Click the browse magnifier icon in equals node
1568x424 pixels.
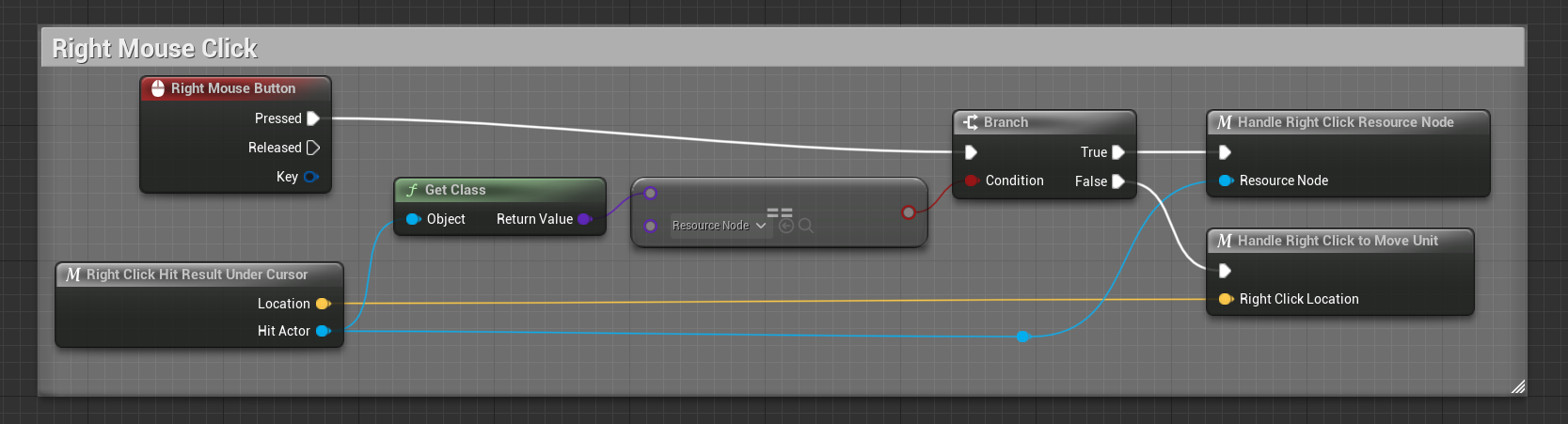(806, 226)
